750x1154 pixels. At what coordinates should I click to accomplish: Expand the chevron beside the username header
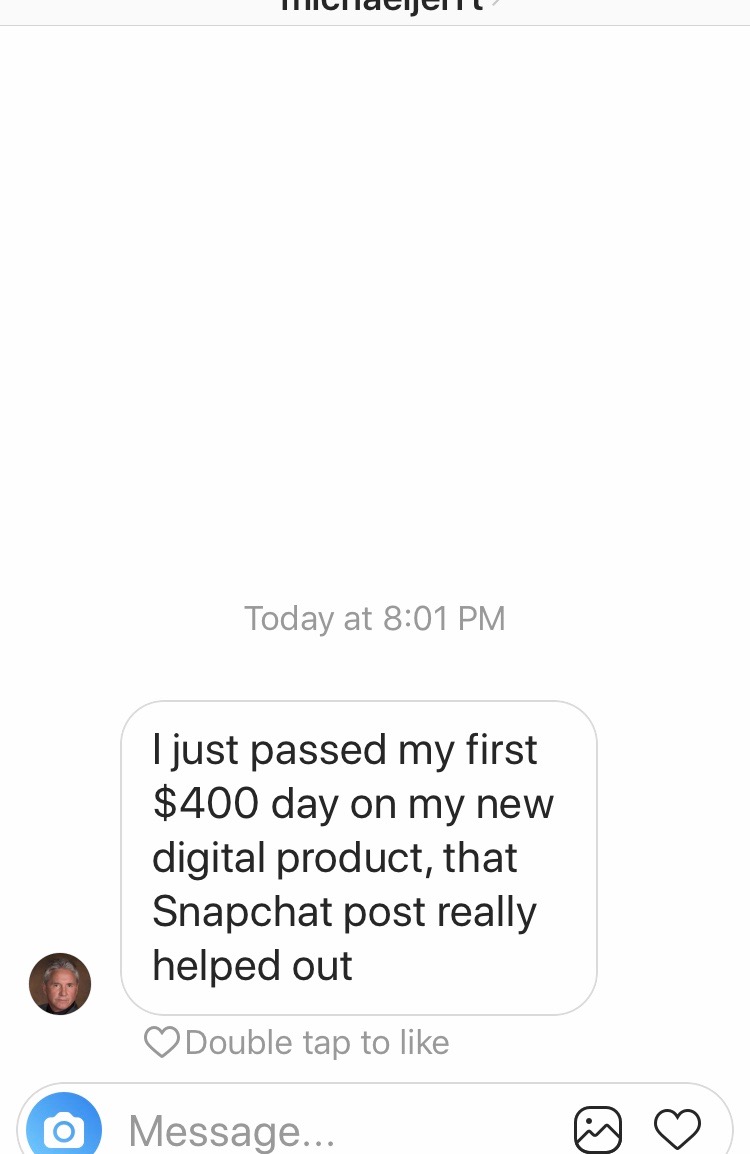pos(496,4)
